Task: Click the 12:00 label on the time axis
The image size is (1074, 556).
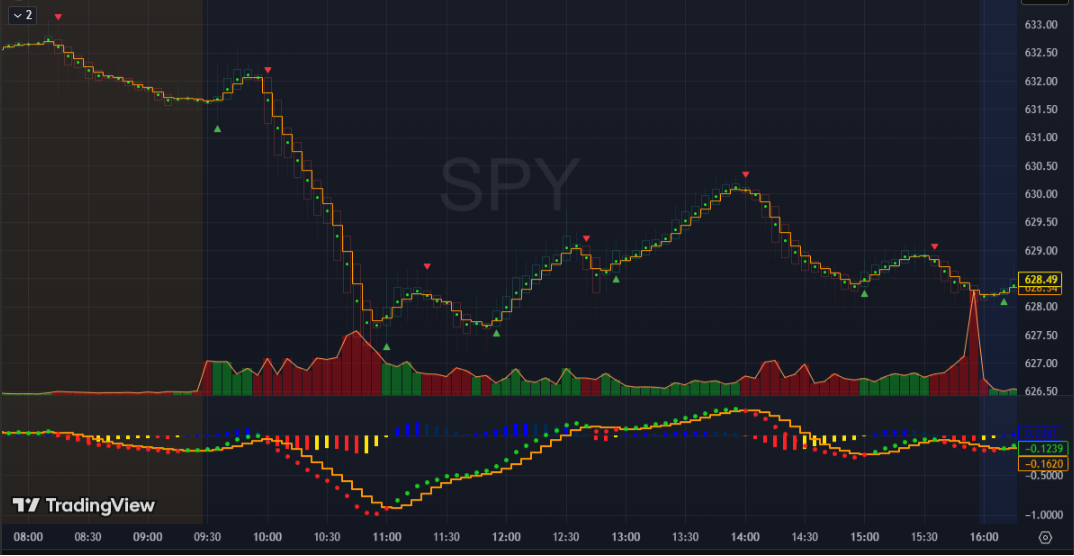Action: tap(507, 537)
